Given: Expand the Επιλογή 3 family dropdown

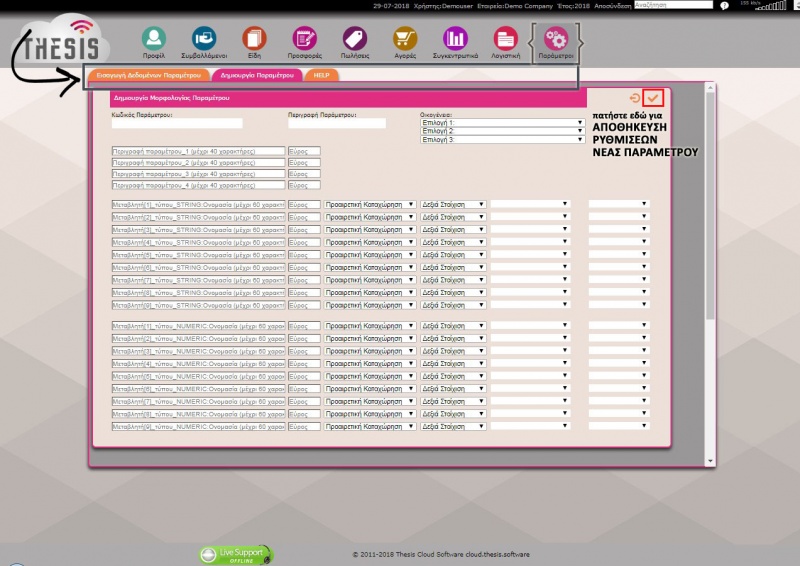Looking at the screenshot, I should (502, 140).
